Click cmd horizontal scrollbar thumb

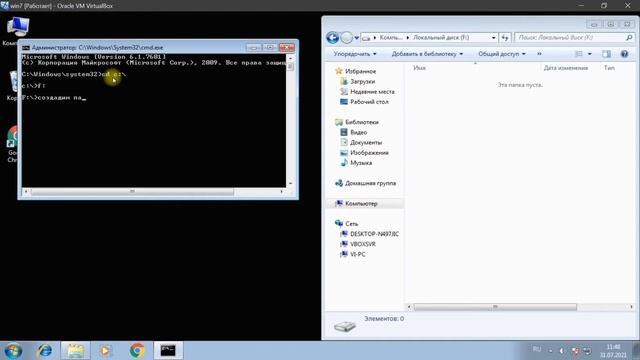tap(132, 191)
